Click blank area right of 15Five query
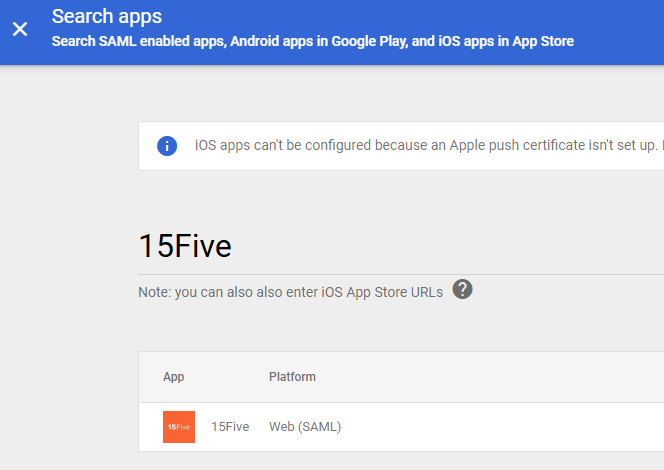Image resolution: width=664 pixels, height=470 pixels. pyautogui.click(x=450, y=247)
